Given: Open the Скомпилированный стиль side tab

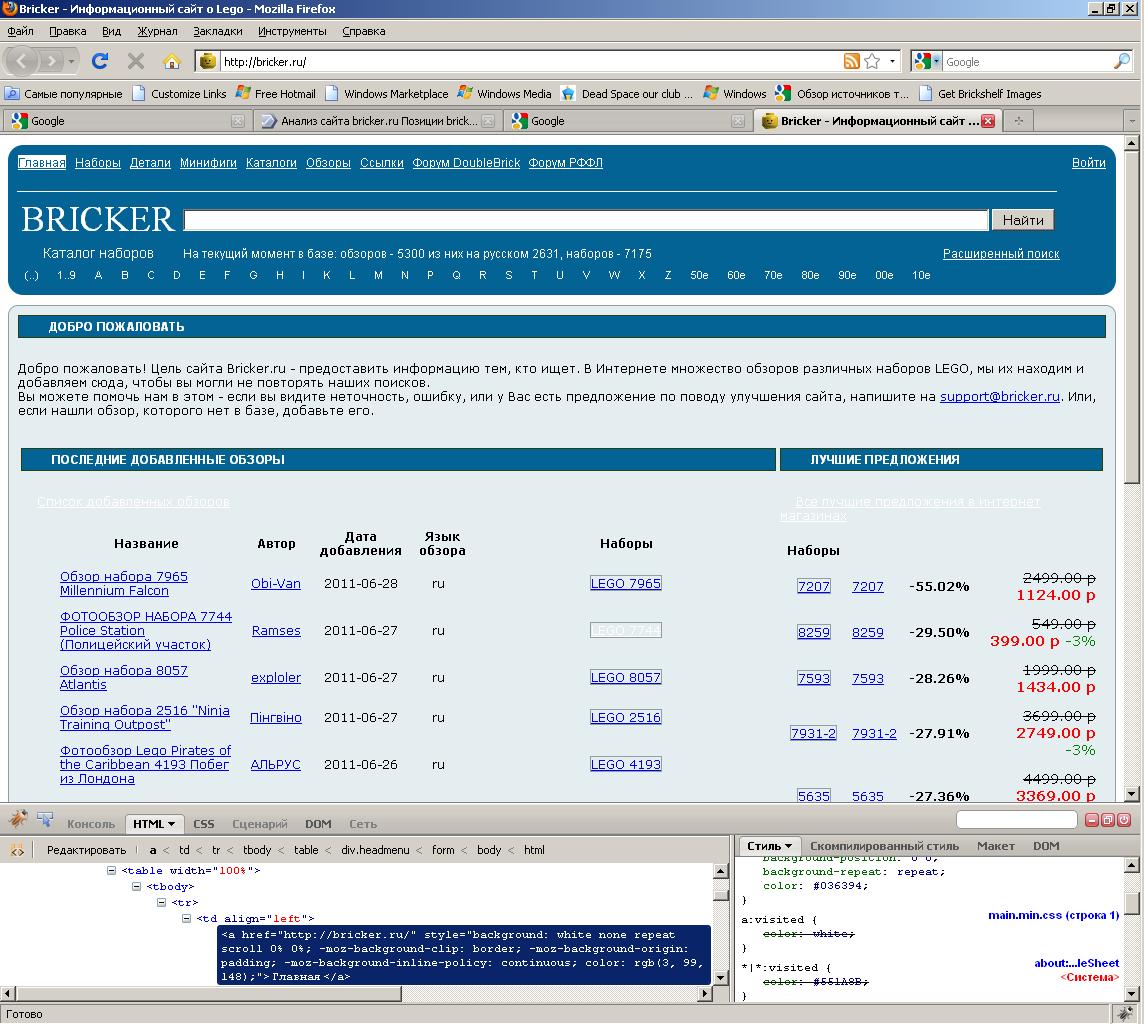Looking at the screenshot, I should [884, 846].
